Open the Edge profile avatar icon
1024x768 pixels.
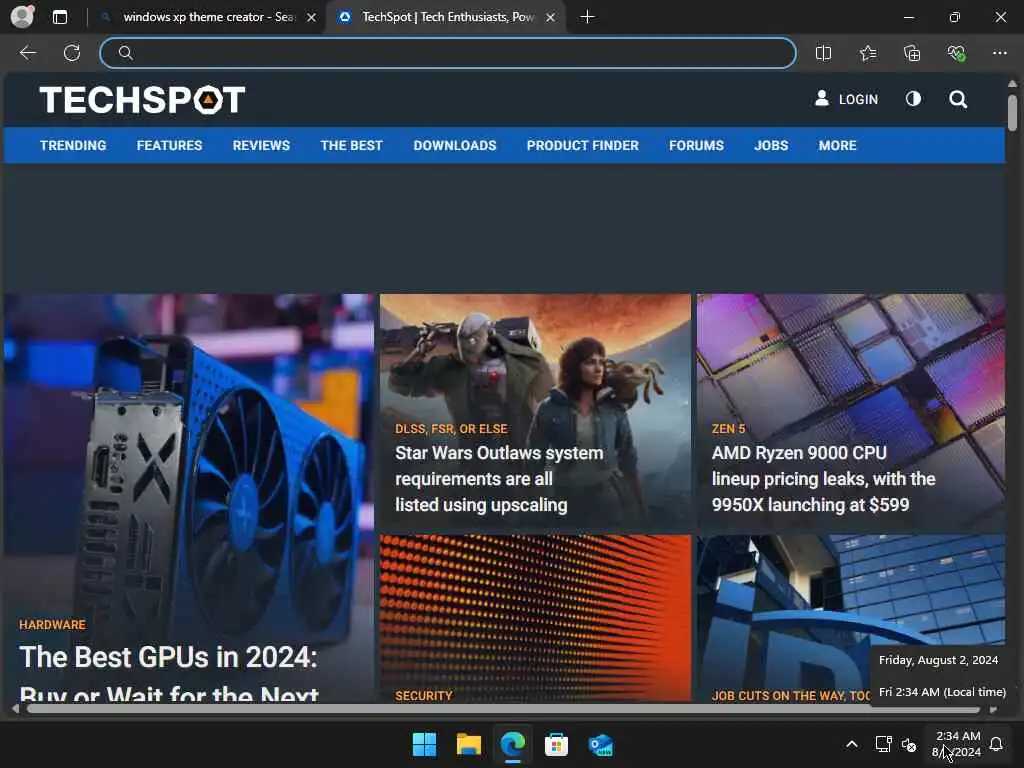tap(22, 16)
